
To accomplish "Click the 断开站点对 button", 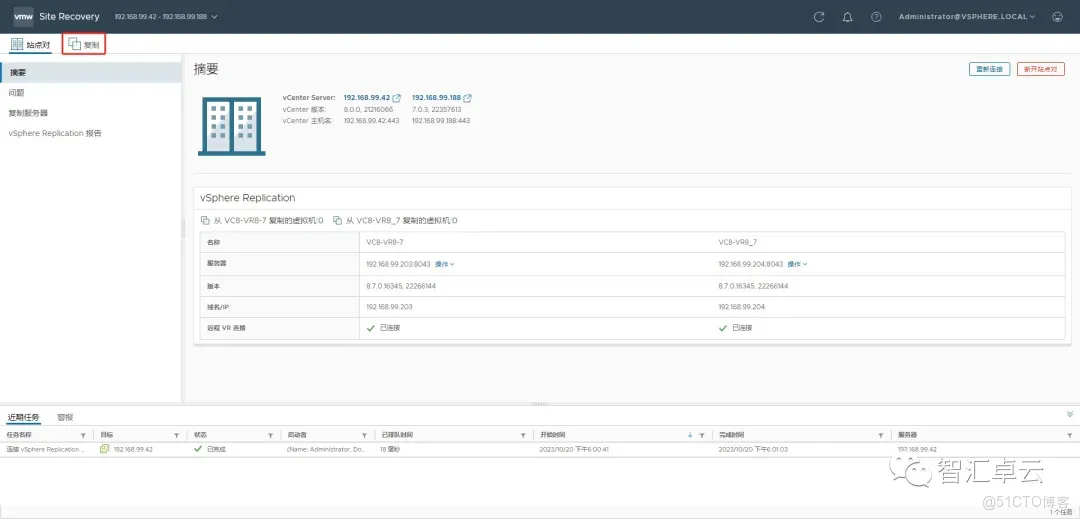I will point(1041,70).
